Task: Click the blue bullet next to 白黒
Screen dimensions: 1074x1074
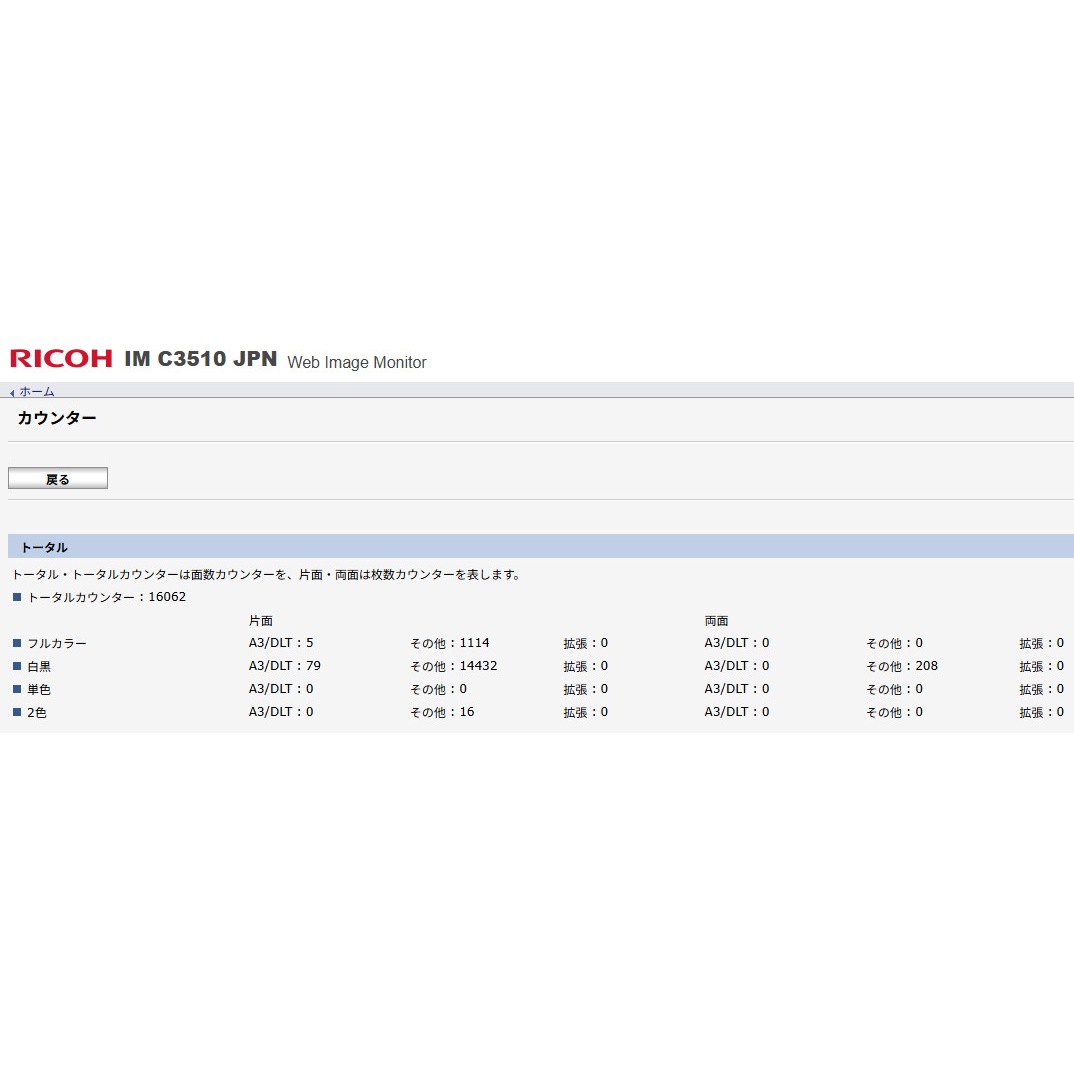Action: (x=17, y=666)
